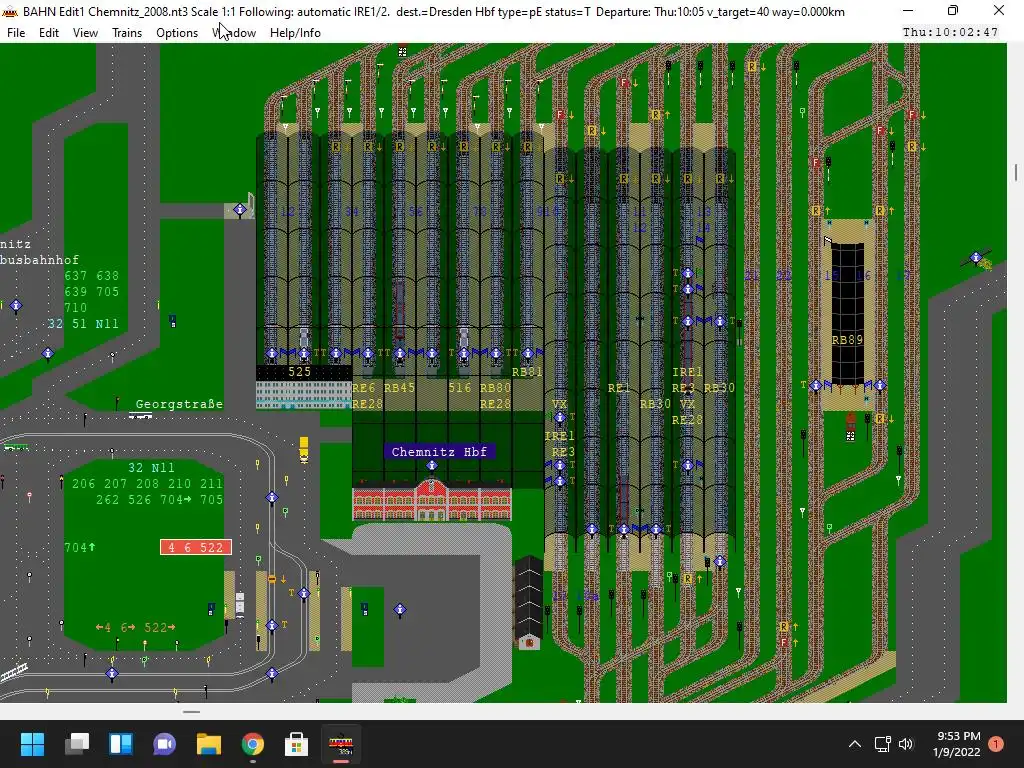Show hidden system tray icons
This screenshot has height=768, width=1024.
pyautogui.click(x=854, y=744)
